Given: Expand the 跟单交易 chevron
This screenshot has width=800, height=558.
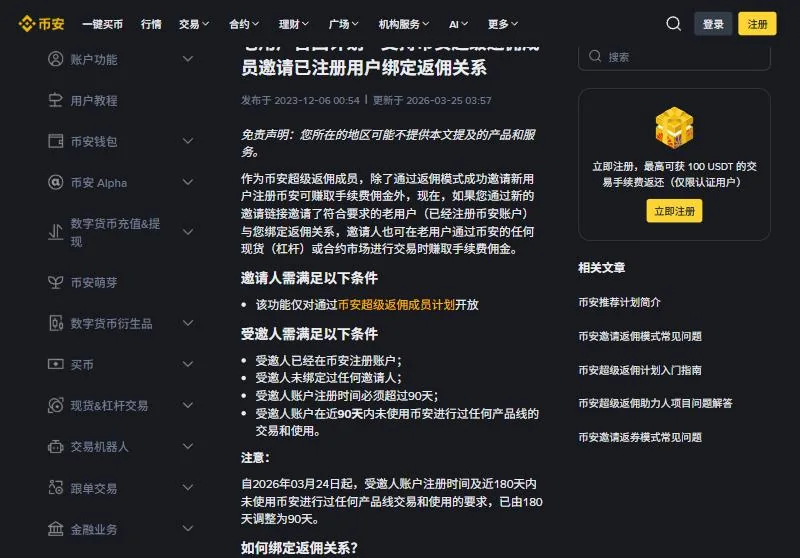Looking at the screenshot, I should pos(188,488).
